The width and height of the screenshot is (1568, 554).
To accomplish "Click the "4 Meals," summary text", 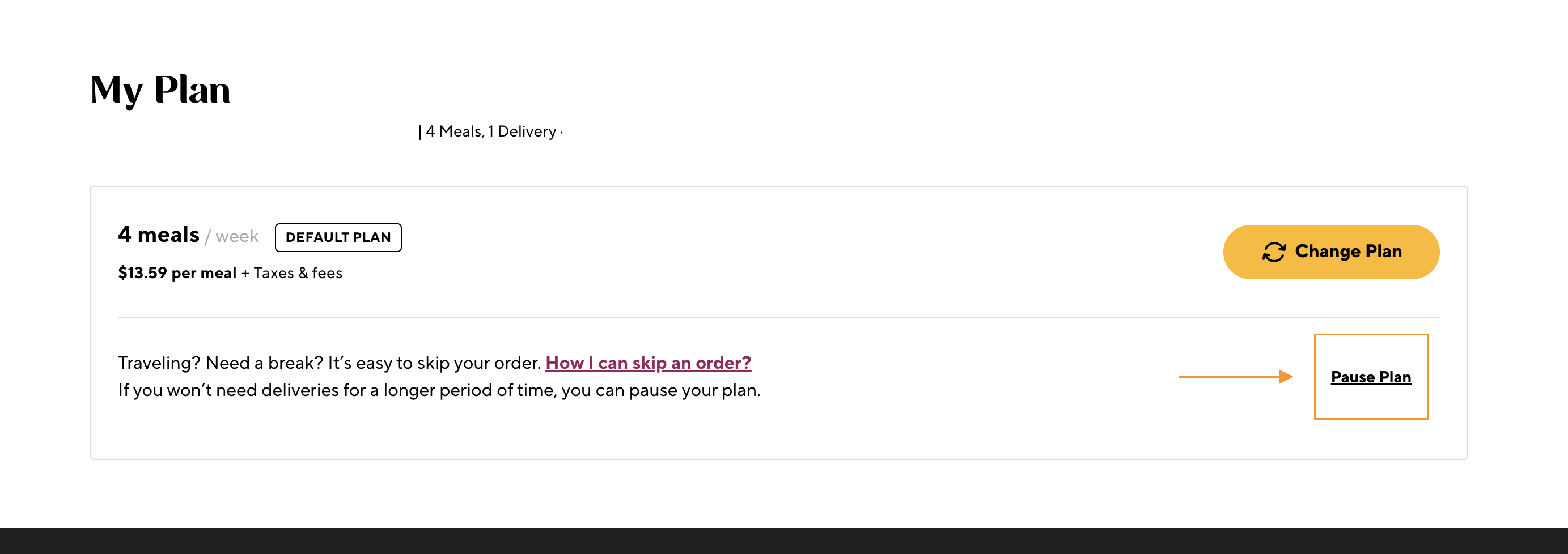I will pos(455,131).
